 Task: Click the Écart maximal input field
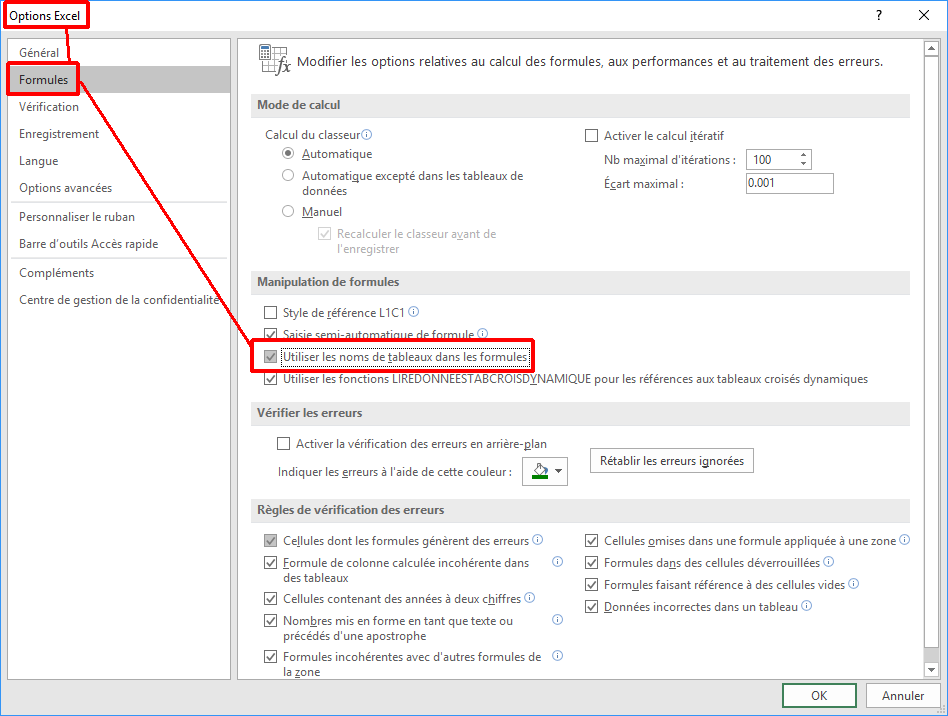[x=790, y=183]
